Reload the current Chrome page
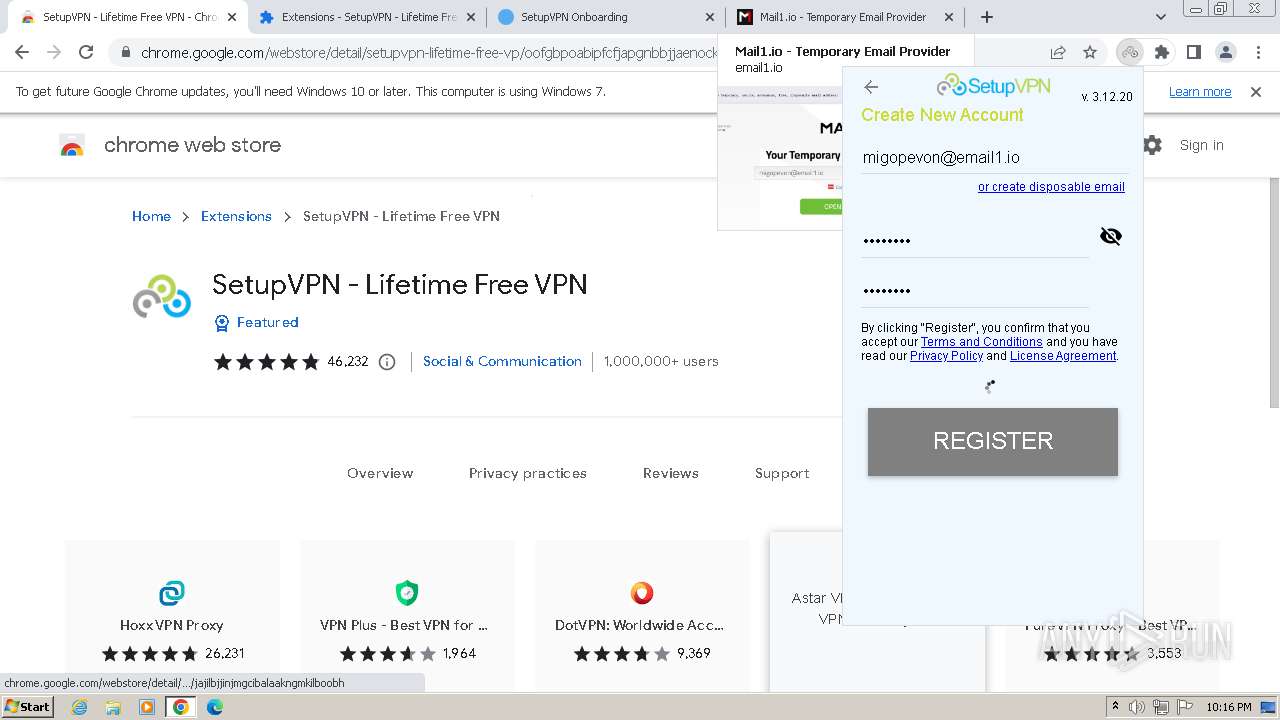Viewport: 1280px width, 720px height. point(86,53)
